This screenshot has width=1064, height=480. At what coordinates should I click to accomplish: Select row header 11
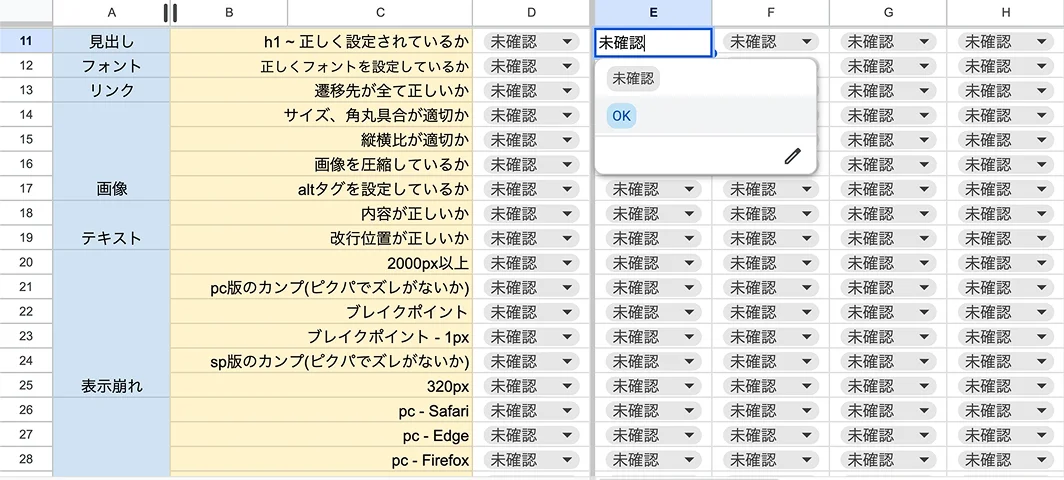[x=26, y=42]
